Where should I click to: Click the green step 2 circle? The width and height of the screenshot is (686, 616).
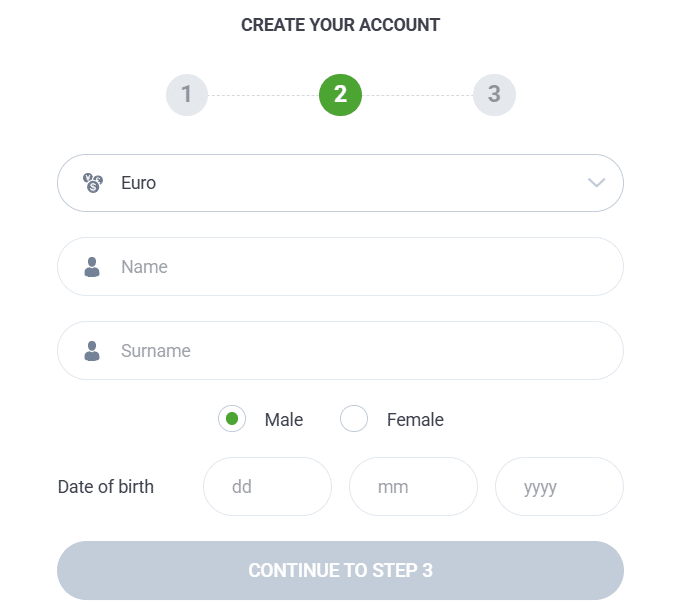point(340,95)
